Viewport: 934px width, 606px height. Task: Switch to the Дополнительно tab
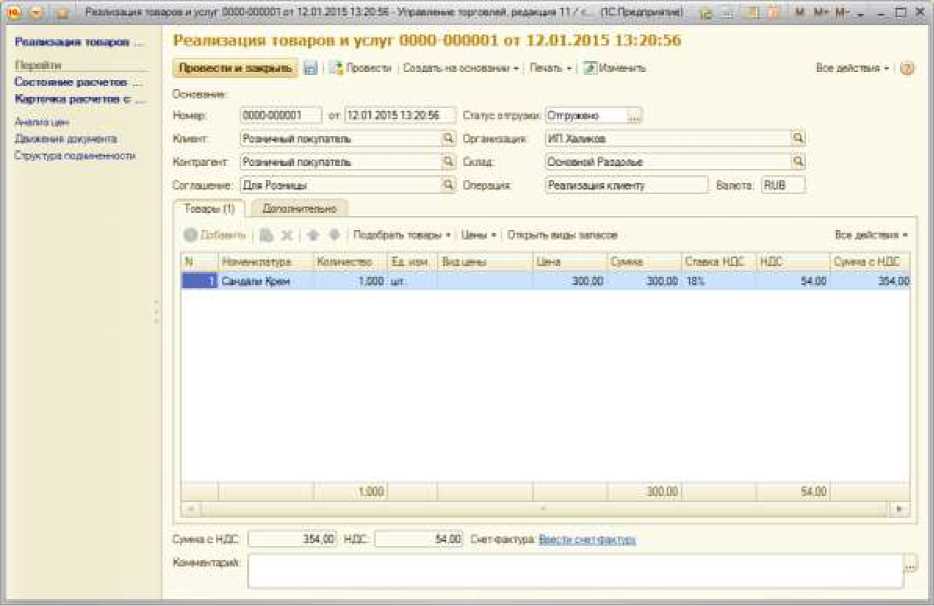(x=298, y=208)
